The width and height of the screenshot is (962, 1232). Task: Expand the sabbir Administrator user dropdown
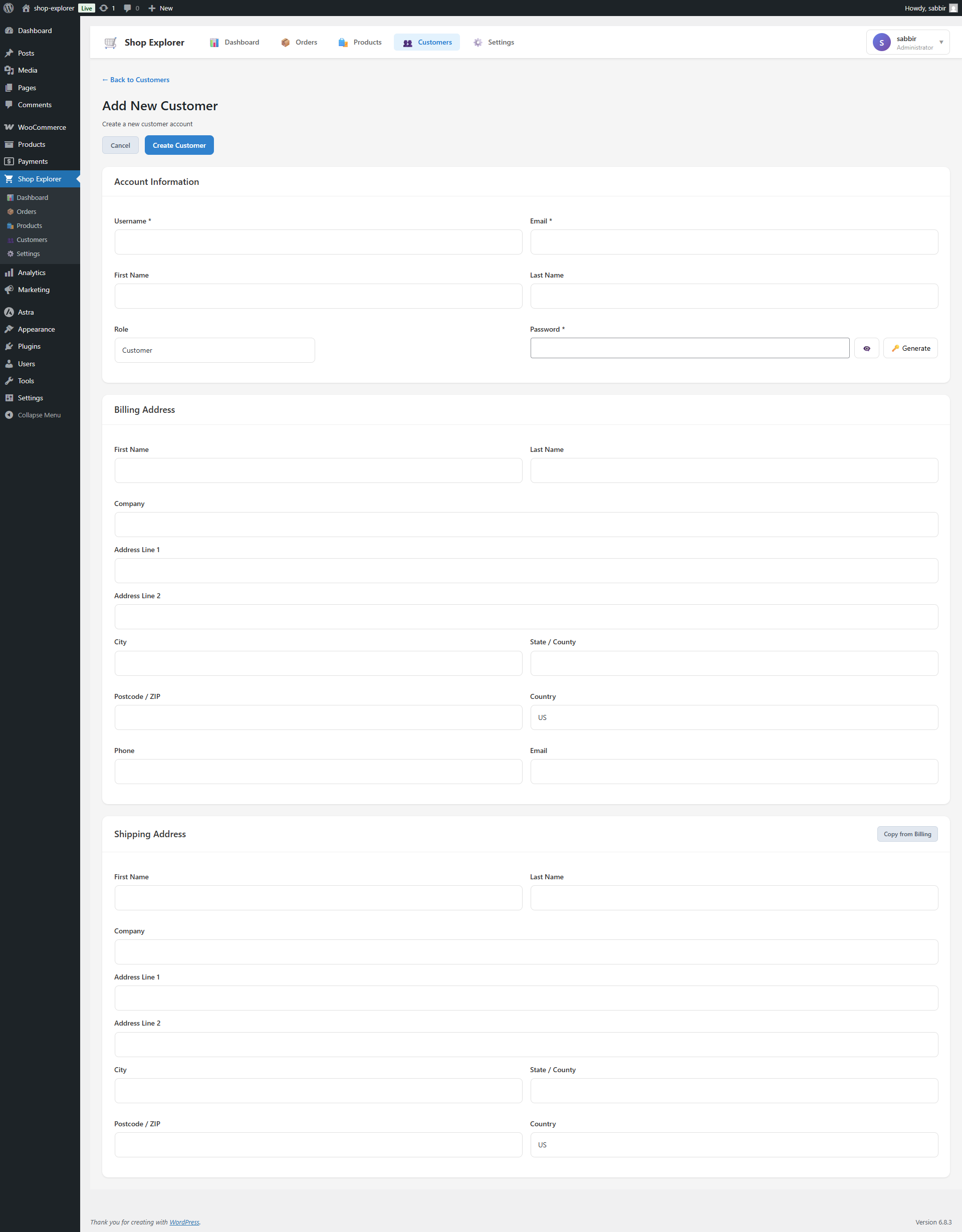907,42
